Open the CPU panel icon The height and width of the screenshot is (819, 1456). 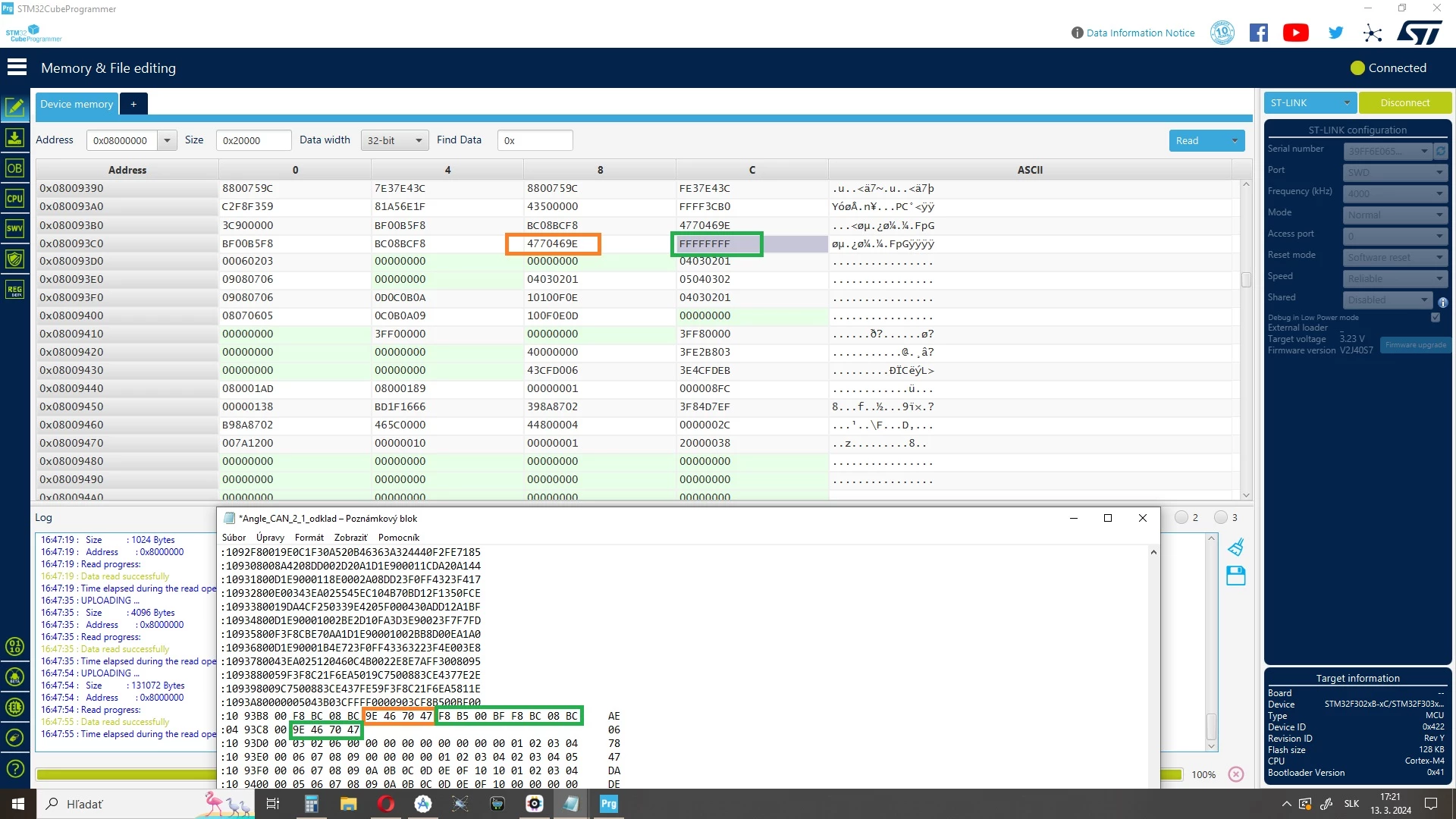(x=14, y=199)
